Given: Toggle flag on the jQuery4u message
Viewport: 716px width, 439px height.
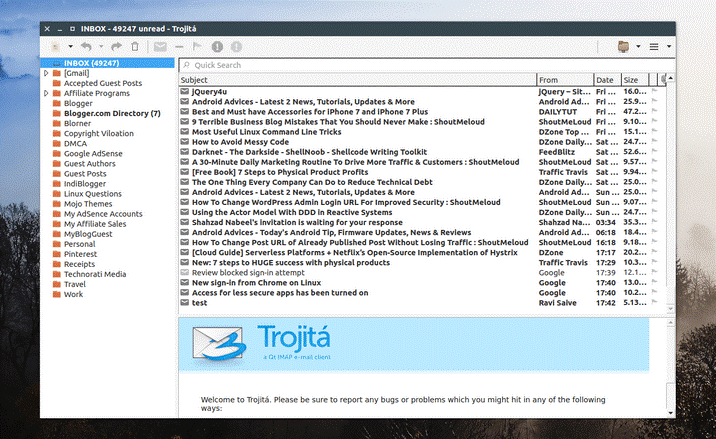Looking at the screenshot, I should [654, 91].
